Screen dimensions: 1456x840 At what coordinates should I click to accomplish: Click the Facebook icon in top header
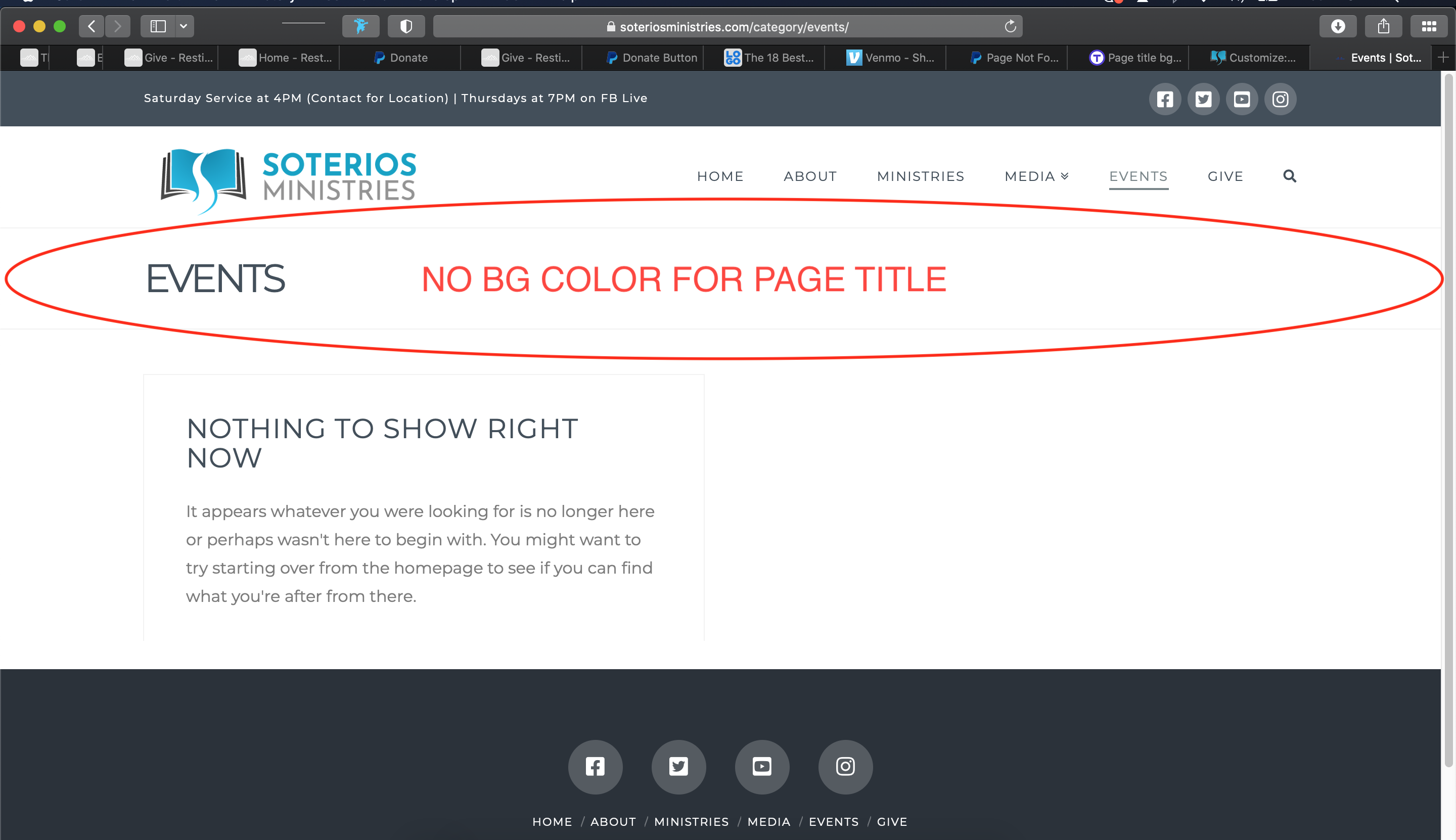pyautogui.click(x=1165, y=99)
